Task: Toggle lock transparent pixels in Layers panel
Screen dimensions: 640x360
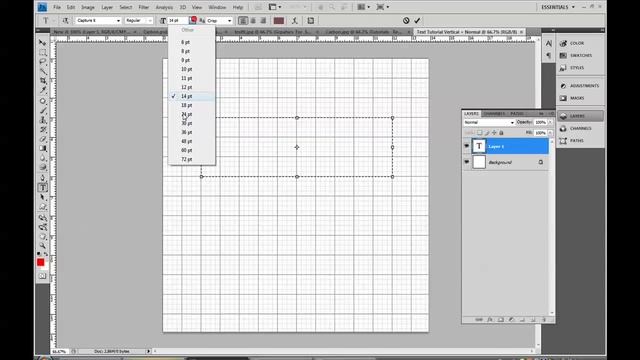Action: click(x=480, y=133)
